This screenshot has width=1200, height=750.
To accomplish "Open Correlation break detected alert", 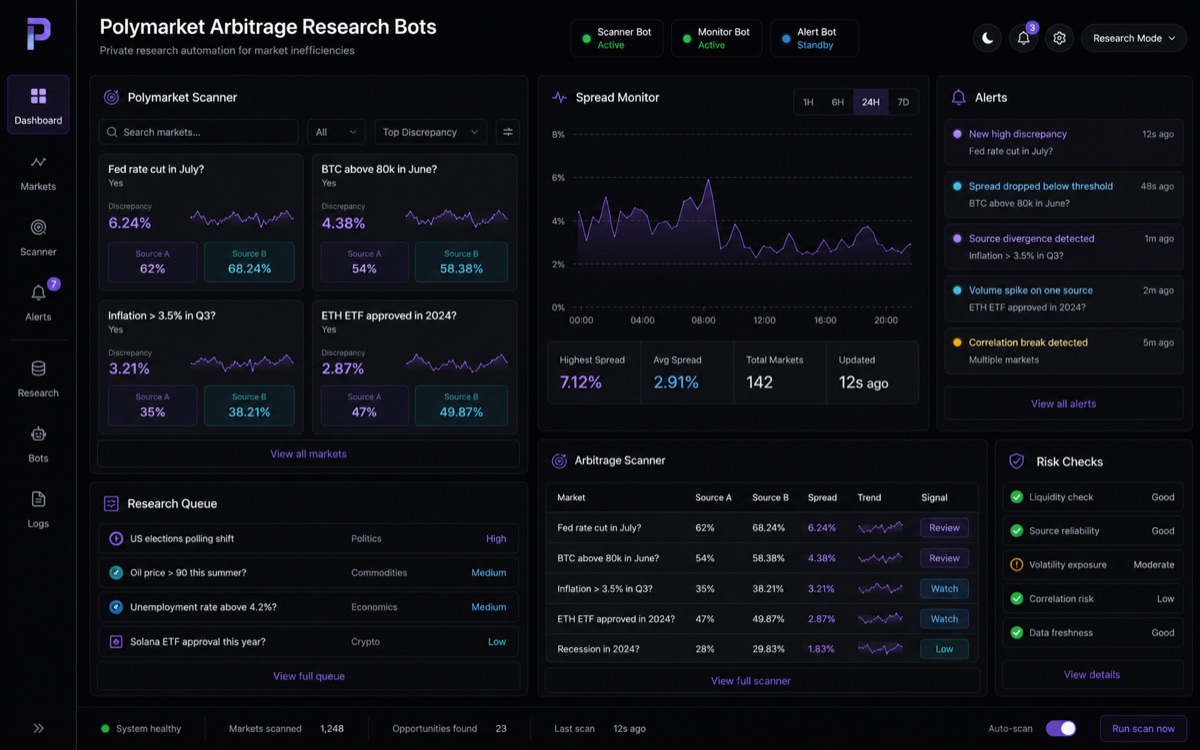I will click(1063, 350).
